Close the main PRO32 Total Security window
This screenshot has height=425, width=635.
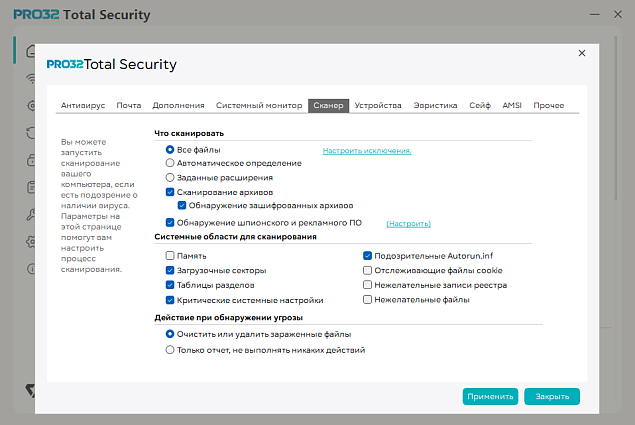[618, 15]
